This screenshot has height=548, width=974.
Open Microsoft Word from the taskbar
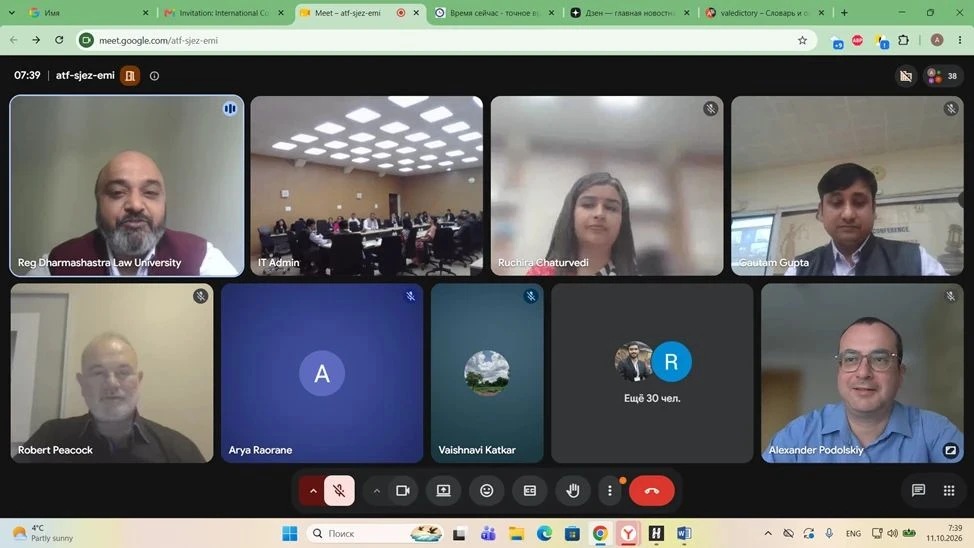pos(684,533)
